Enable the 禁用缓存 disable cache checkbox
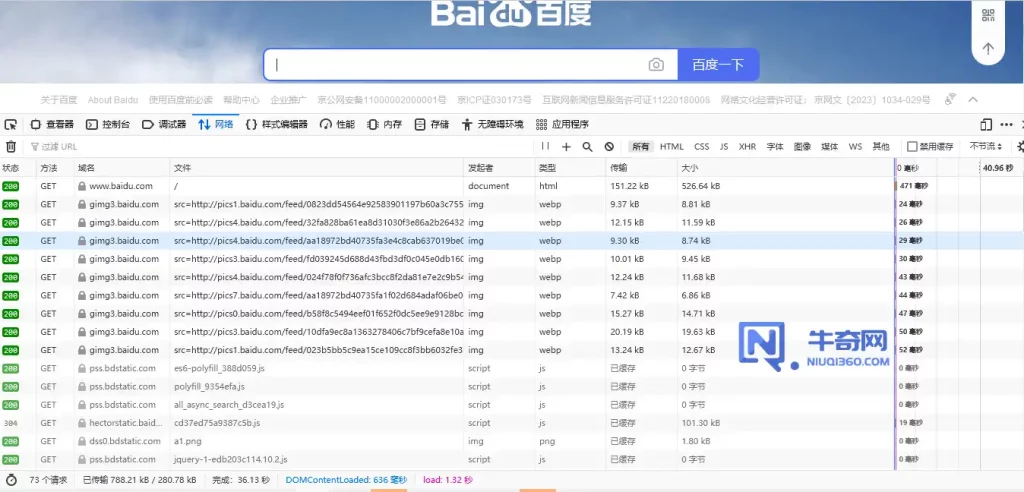This screenshot has width=1024, height=492. click(x=912, y=147)
